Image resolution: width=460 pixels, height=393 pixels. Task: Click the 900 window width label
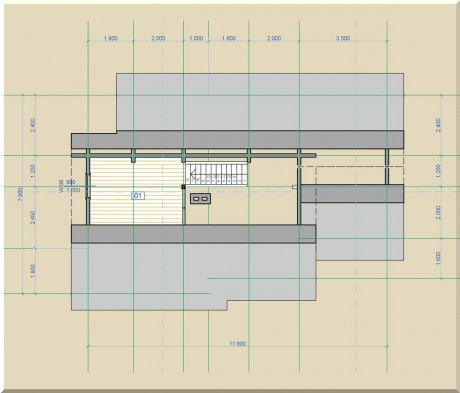(71, 182)
